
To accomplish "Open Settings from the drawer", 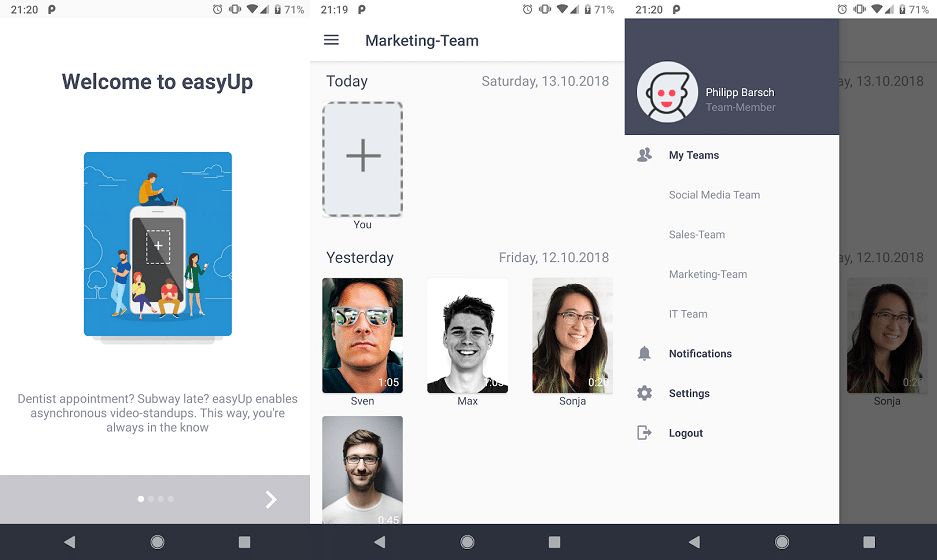I will 689,393.
